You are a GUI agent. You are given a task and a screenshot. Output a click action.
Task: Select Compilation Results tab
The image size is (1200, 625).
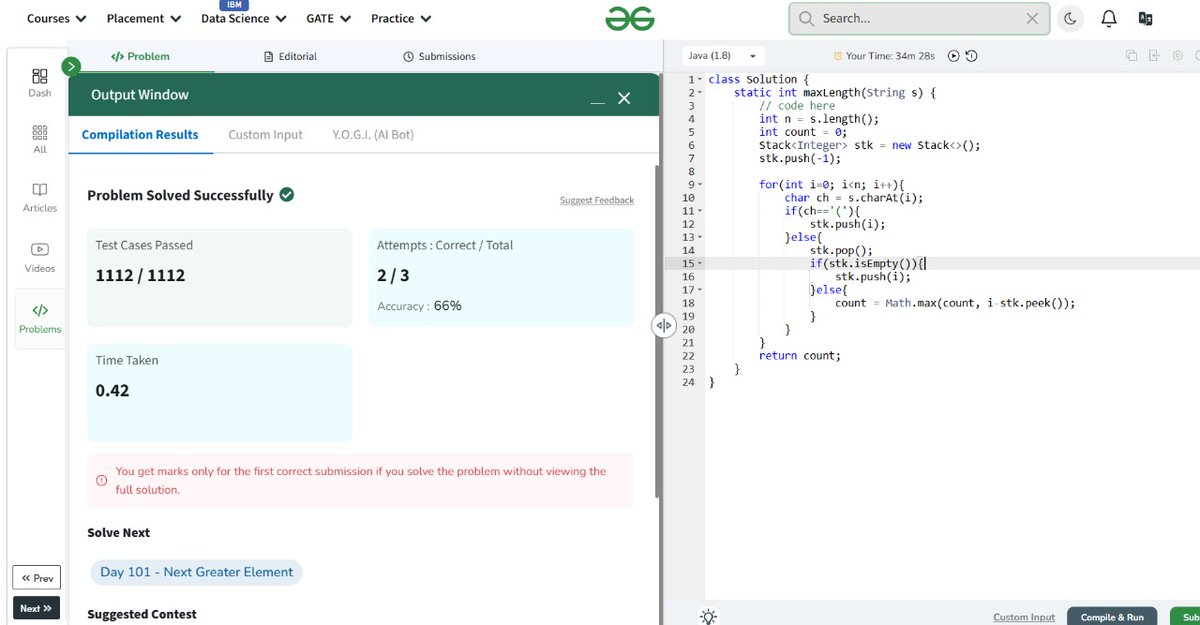[140, 134]
